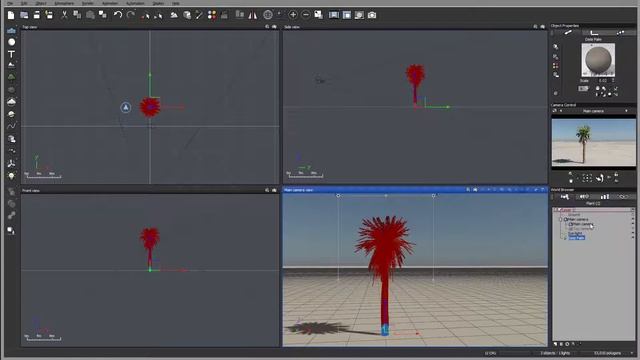Open second tab of World Browser
This screenshot has height=360, width=640.
584,197
